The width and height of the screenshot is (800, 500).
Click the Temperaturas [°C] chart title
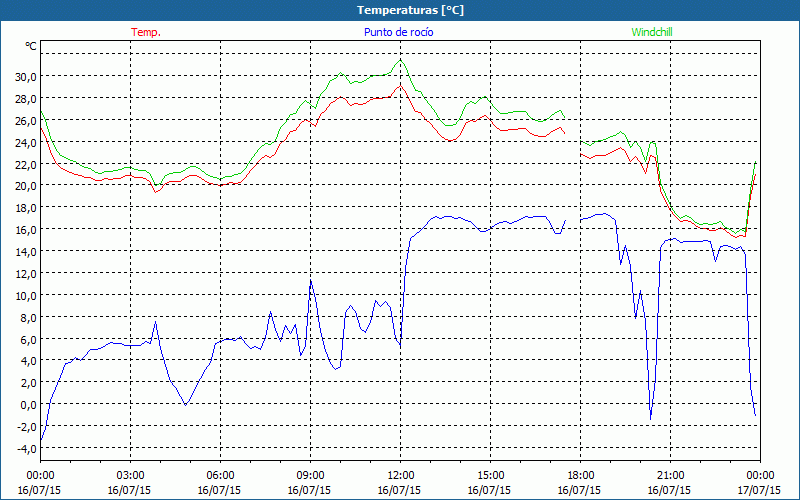[x=410, y=10]
